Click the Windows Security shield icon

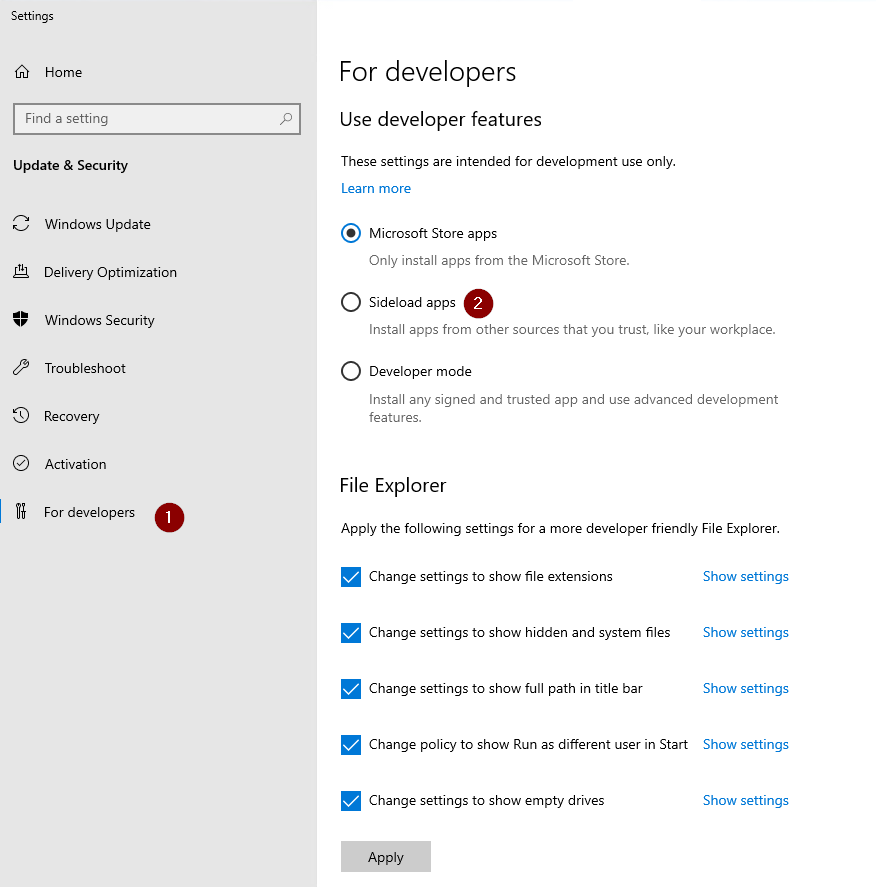click(x=21, y=320)
